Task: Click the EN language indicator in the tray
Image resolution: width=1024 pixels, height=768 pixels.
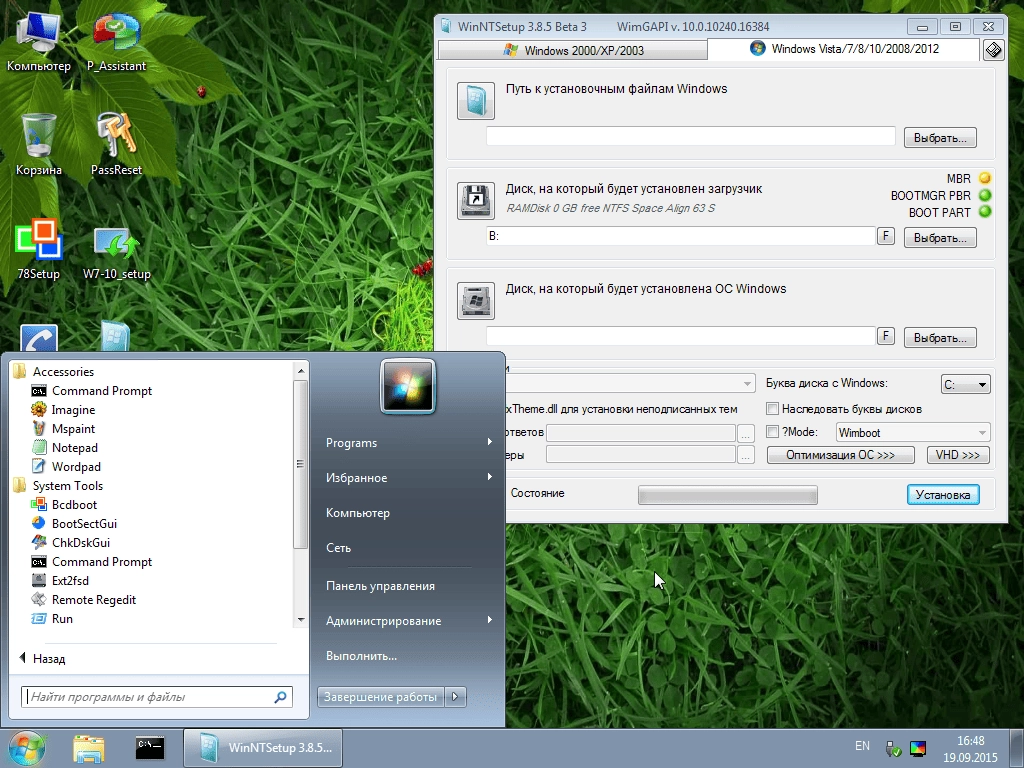Action: click(862, 746)
